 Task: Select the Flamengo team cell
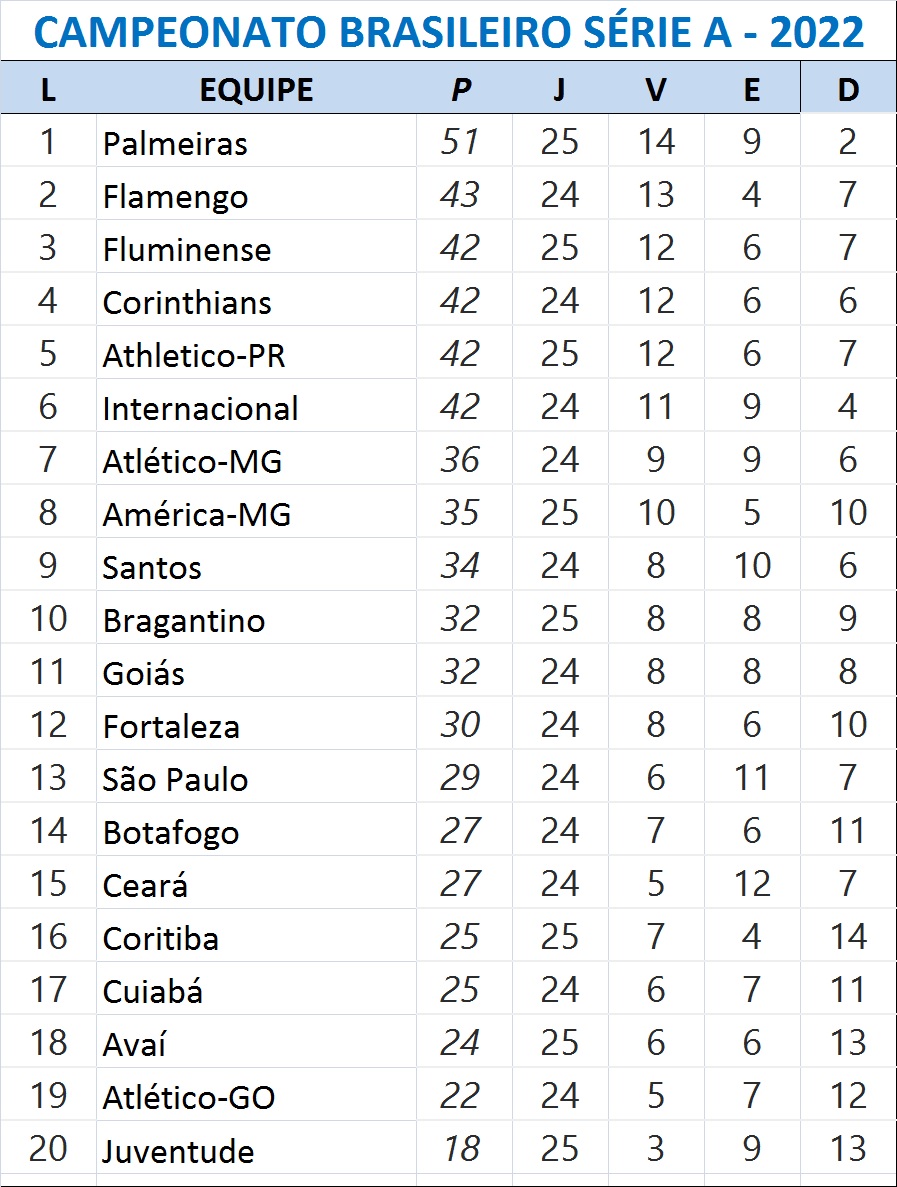tap(256, 195)
